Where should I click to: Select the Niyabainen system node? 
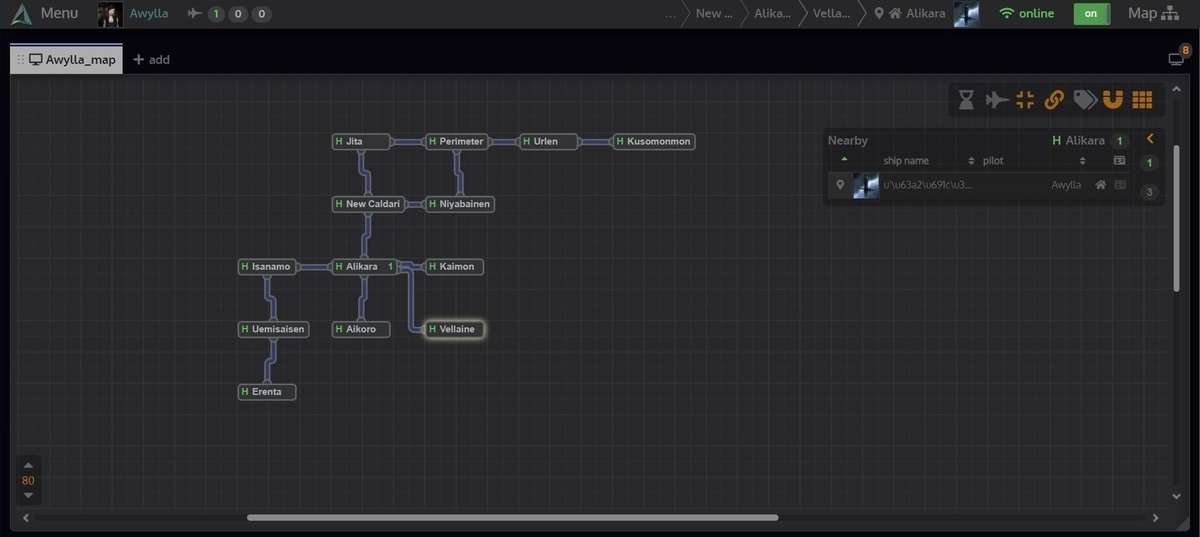(460, 204)
